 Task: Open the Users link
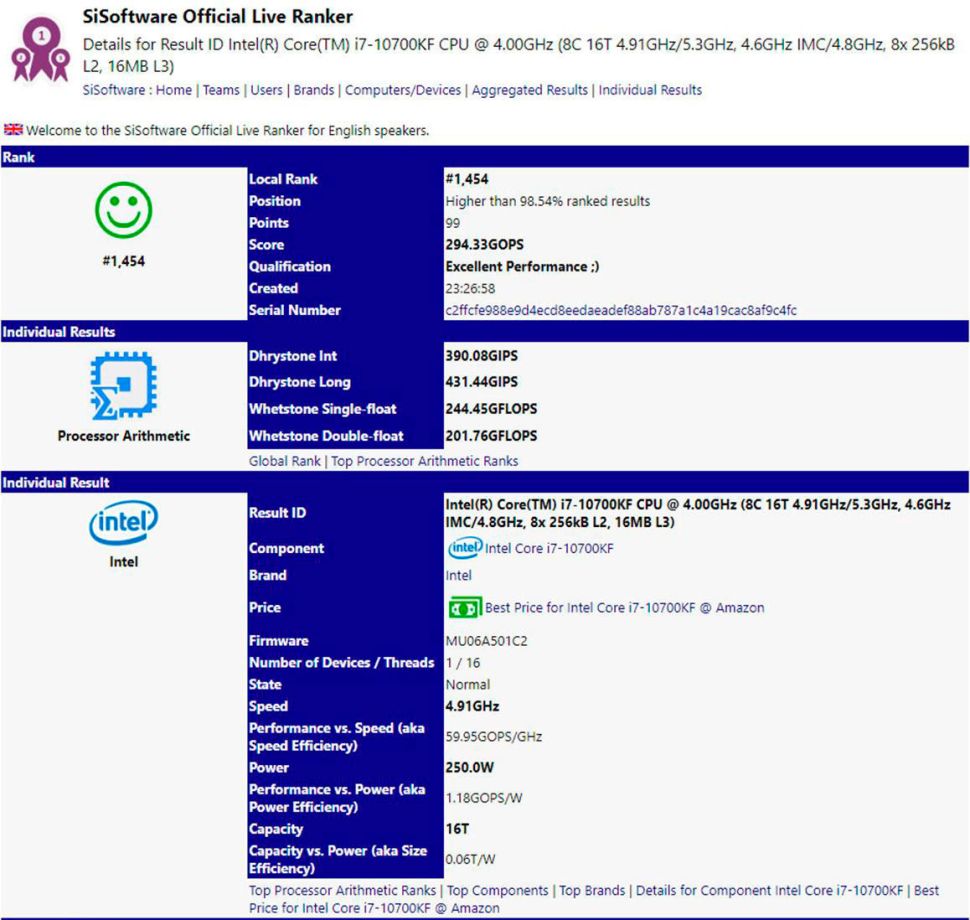click(266, 90)
